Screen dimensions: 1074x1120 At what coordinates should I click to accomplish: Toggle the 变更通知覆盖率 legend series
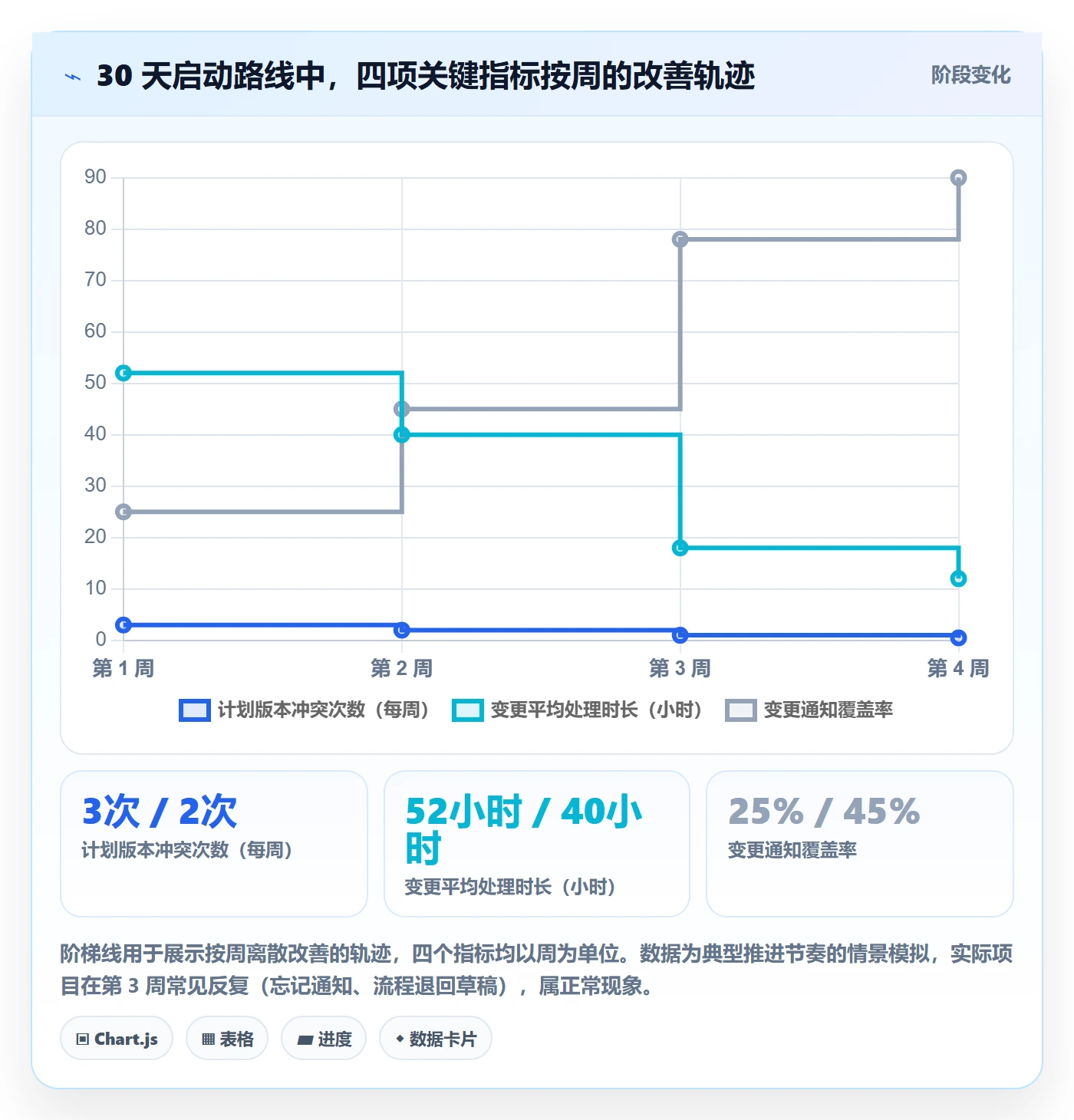[809, 710]
